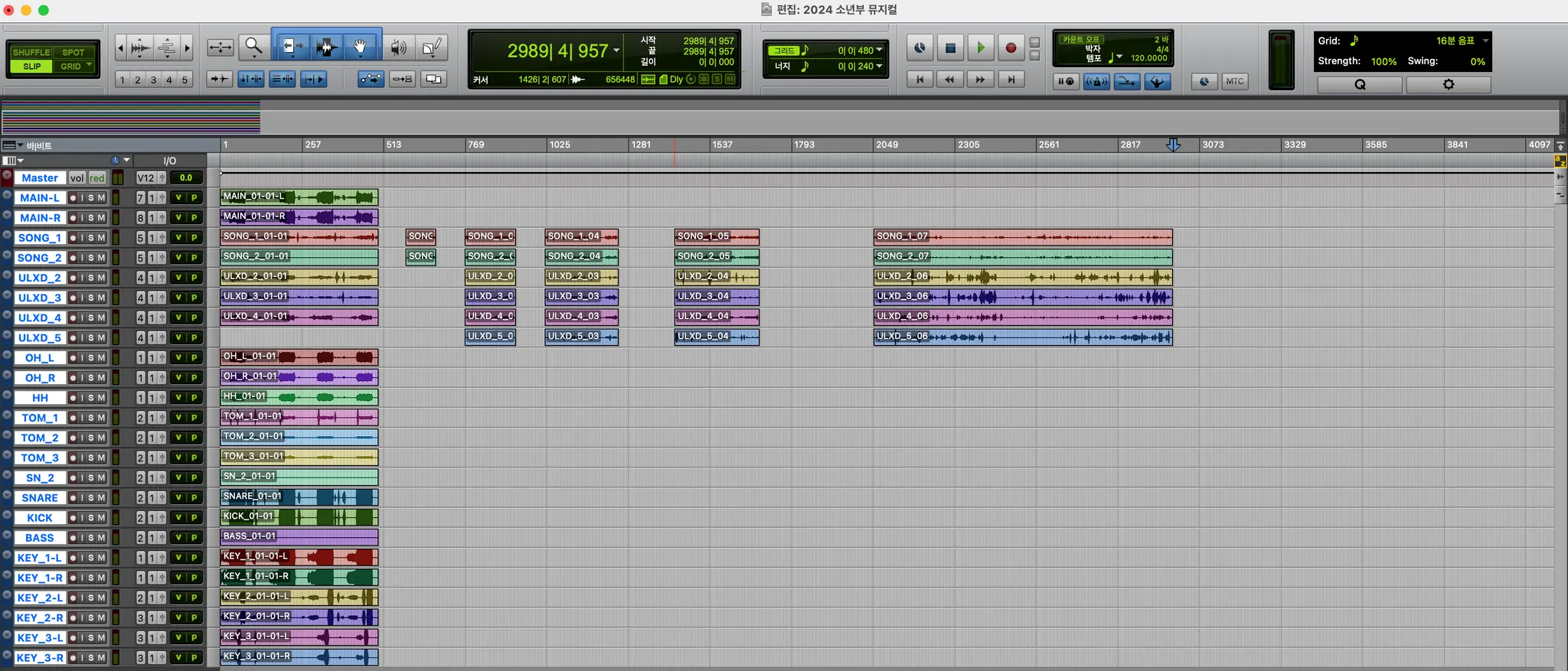The height and width of the screenshot is (671, 1568).
Task: Open the grid settings gear
Action: pyautogui.click(x=1449, y=84)
